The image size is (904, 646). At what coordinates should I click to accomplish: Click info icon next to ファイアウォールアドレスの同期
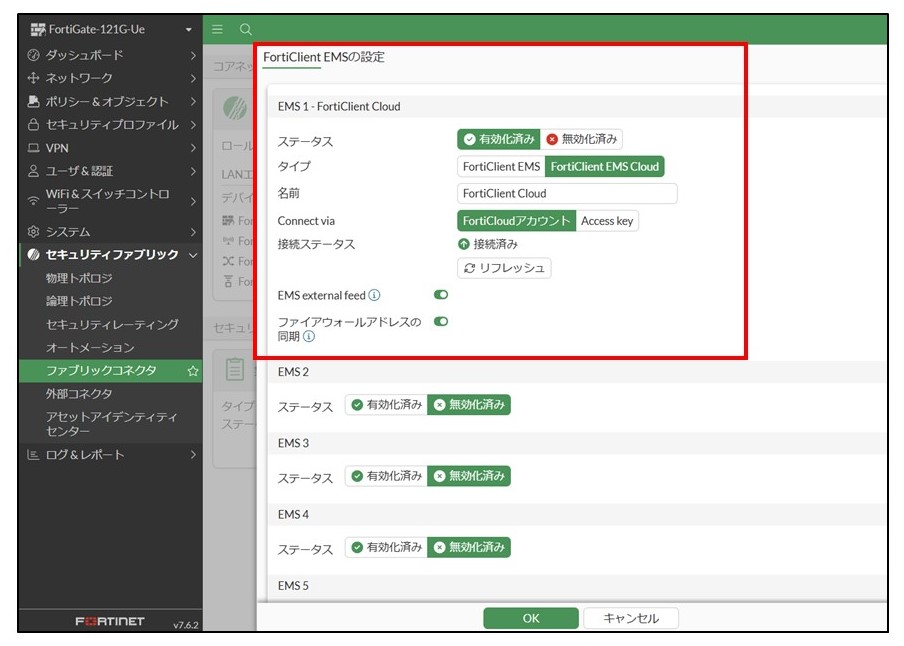(309, 336)
